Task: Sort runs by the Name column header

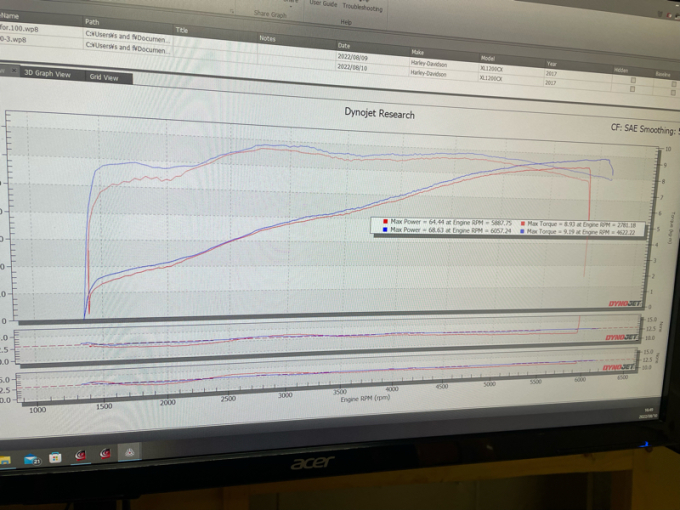Action: coord(10,16)
